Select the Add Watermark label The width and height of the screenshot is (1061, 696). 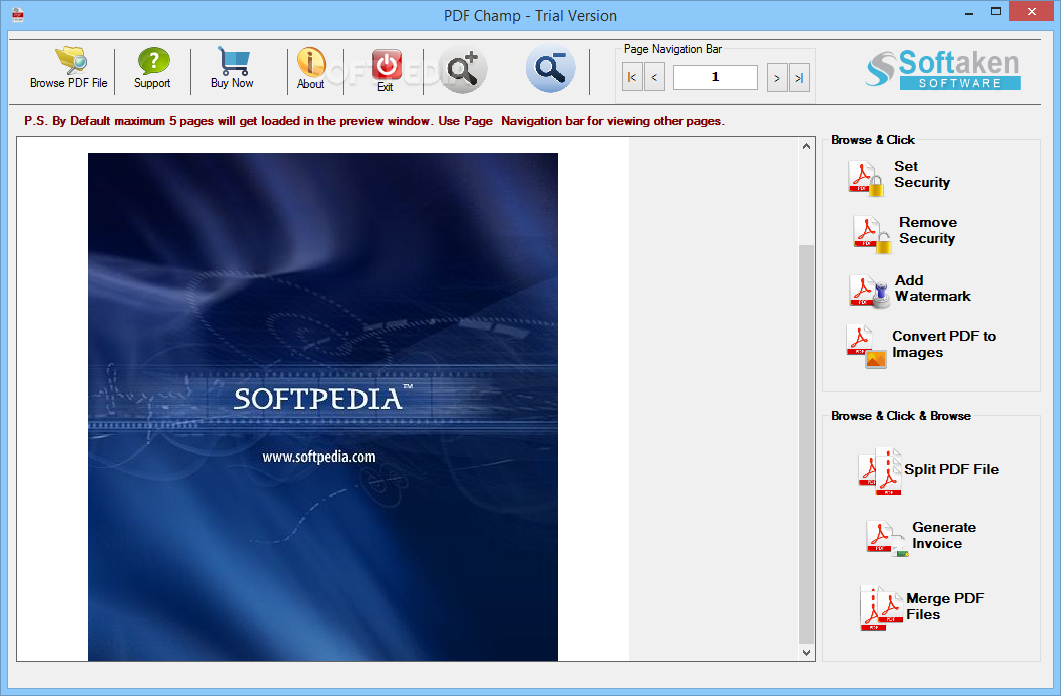932,288
